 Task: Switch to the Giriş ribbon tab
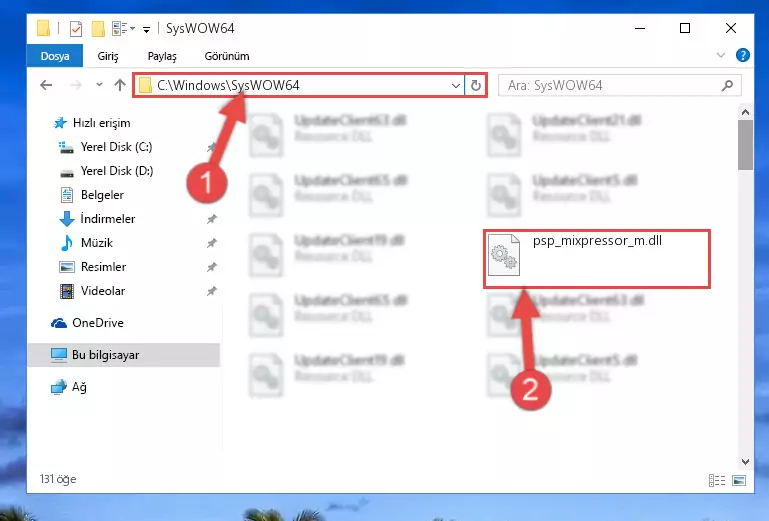click(107, 56)
